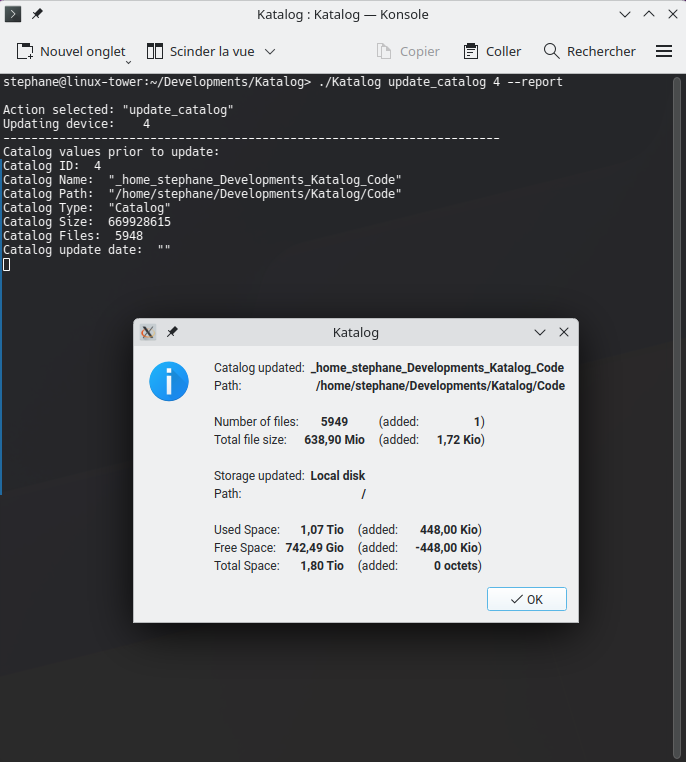Click the Free Space value 742,49 Gio
Image resolution: width=686 pixels, height=762 pixels.
314,548
